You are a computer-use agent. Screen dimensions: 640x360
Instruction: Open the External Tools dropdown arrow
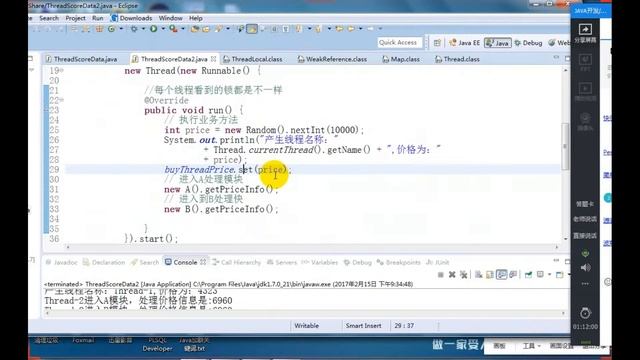183,29
